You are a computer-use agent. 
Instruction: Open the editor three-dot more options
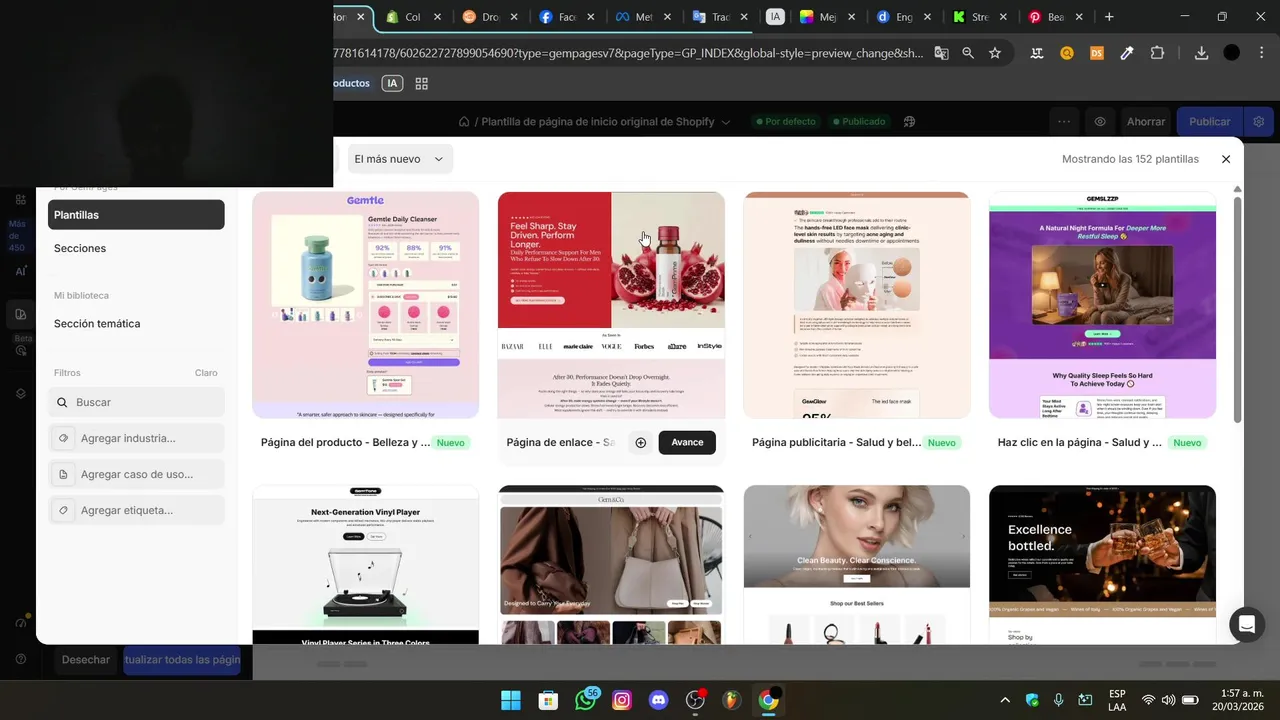tap(1064, 122)
